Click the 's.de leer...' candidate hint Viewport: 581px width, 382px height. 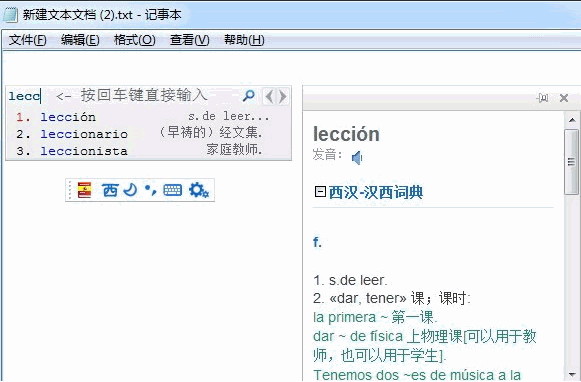tap(229, 117)
